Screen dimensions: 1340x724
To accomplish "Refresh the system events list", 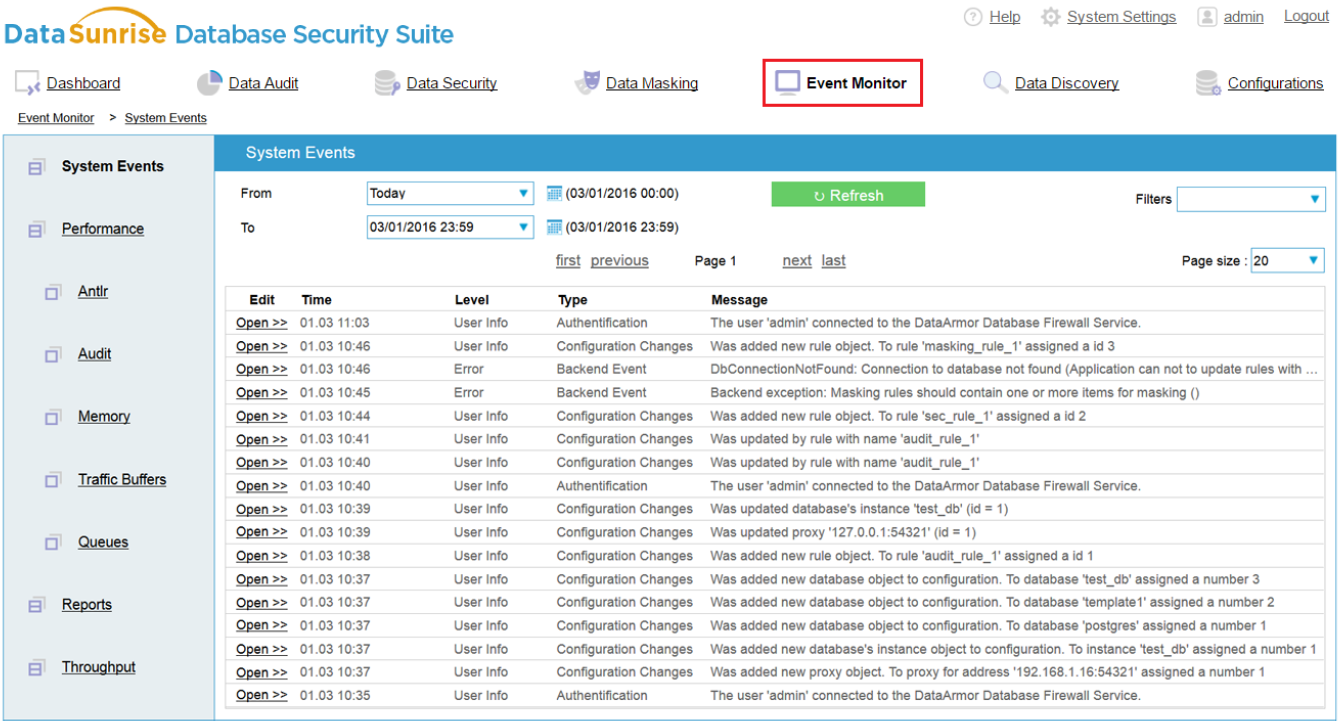I will coord(848,195).
